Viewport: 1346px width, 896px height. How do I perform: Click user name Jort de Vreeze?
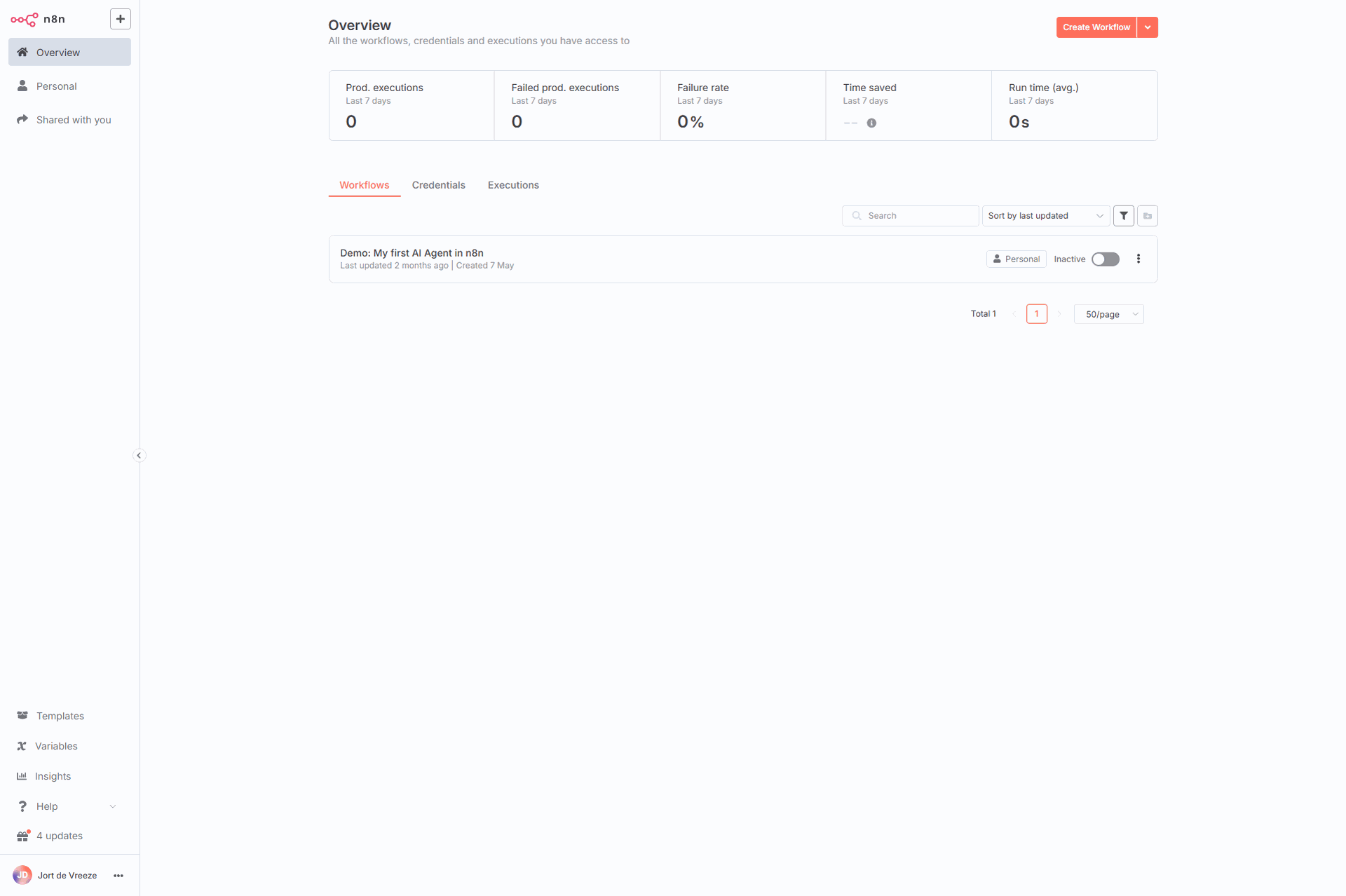(x=67, y=875)
